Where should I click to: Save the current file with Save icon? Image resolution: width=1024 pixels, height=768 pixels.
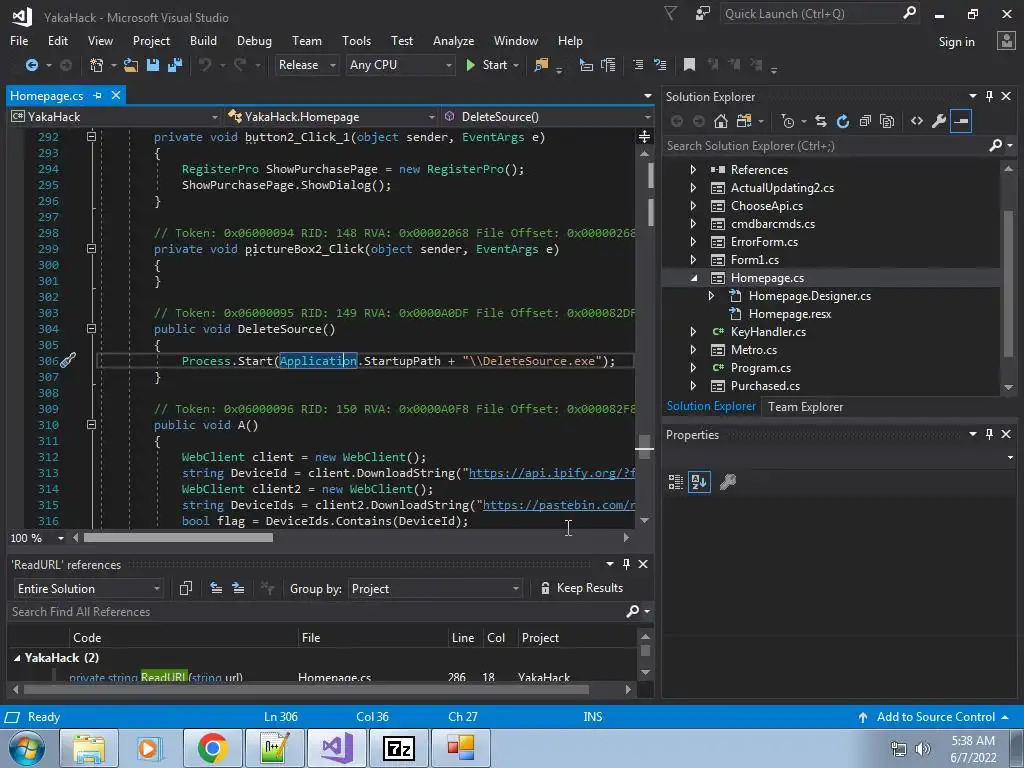[153, 65]
